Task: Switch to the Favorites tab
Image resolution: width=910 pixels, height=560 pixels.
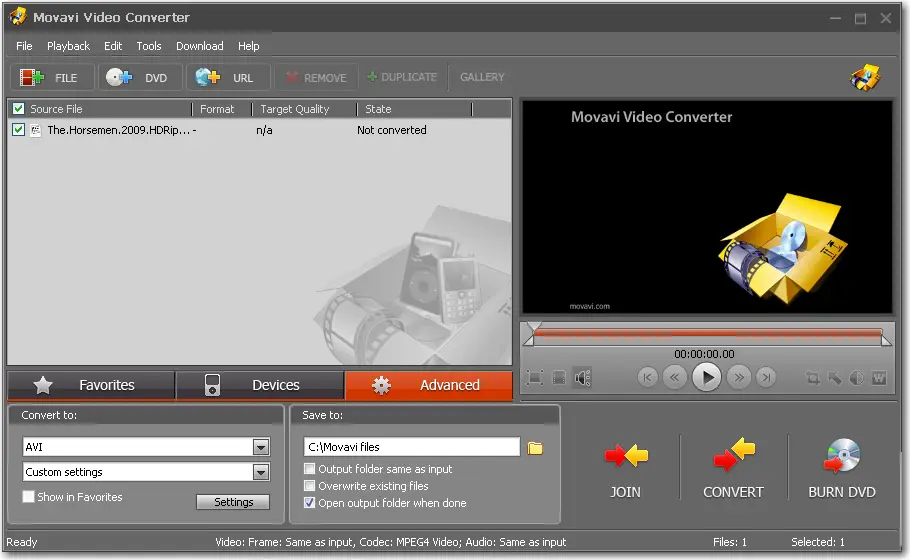Action: click(91, 385)
